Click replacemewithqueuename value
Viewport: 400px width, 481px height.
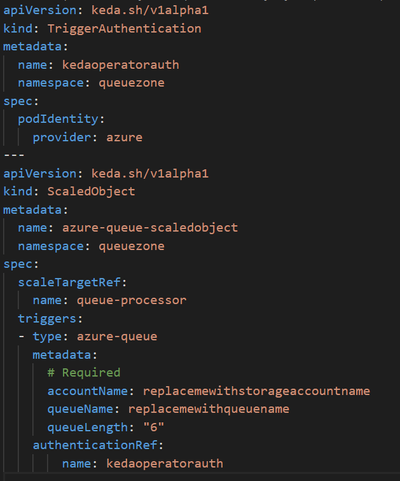(209, 409)
